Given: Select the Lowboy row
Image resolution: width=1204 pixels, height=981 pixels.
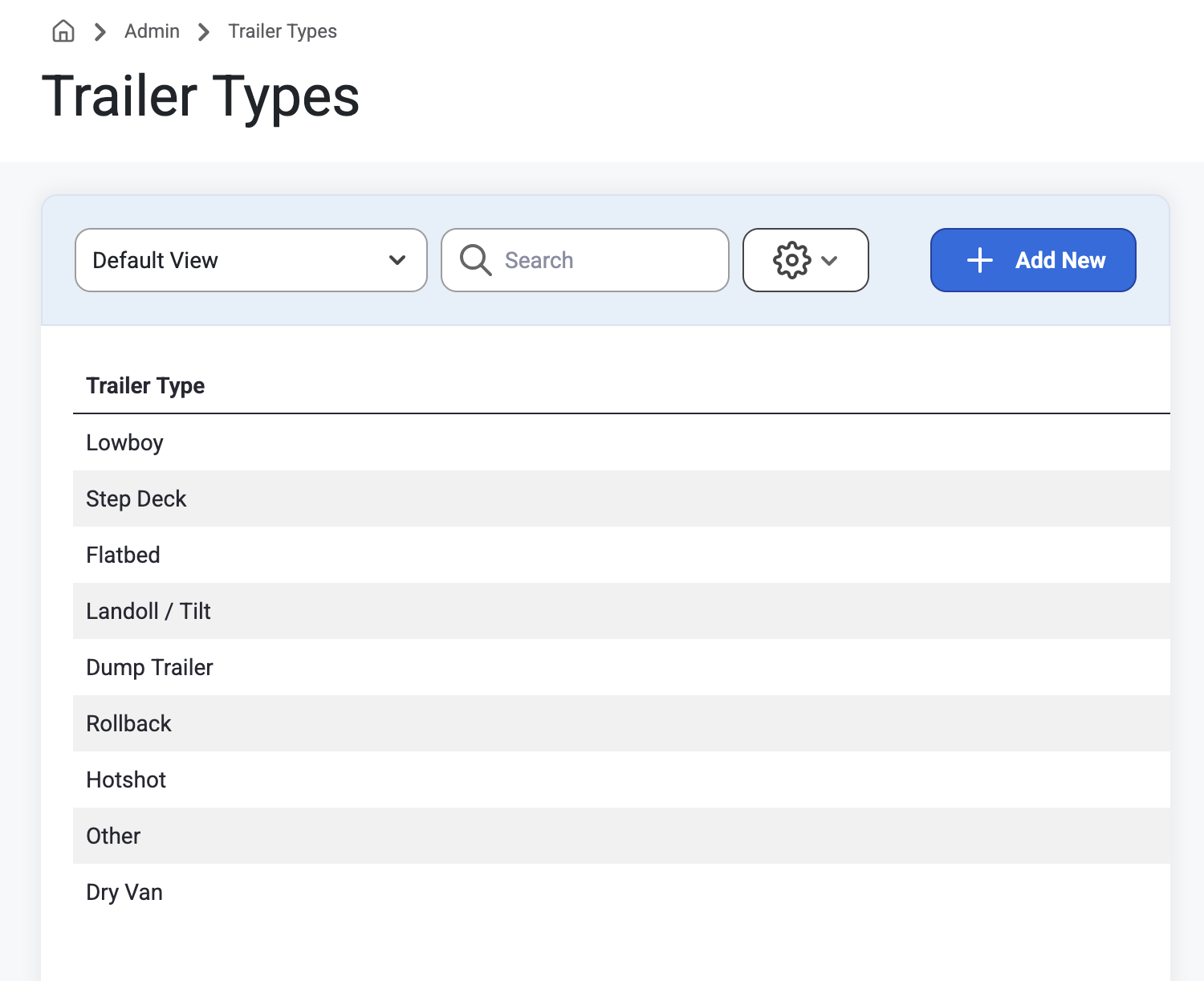Looking at the screenshot, I should click(621, 442).
